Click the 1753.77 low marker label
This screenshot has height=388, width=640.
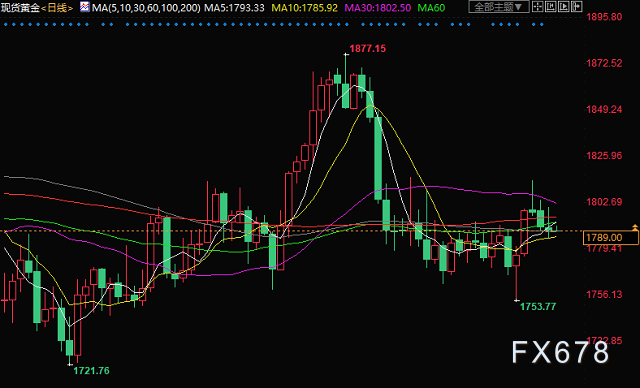point(538,306)
